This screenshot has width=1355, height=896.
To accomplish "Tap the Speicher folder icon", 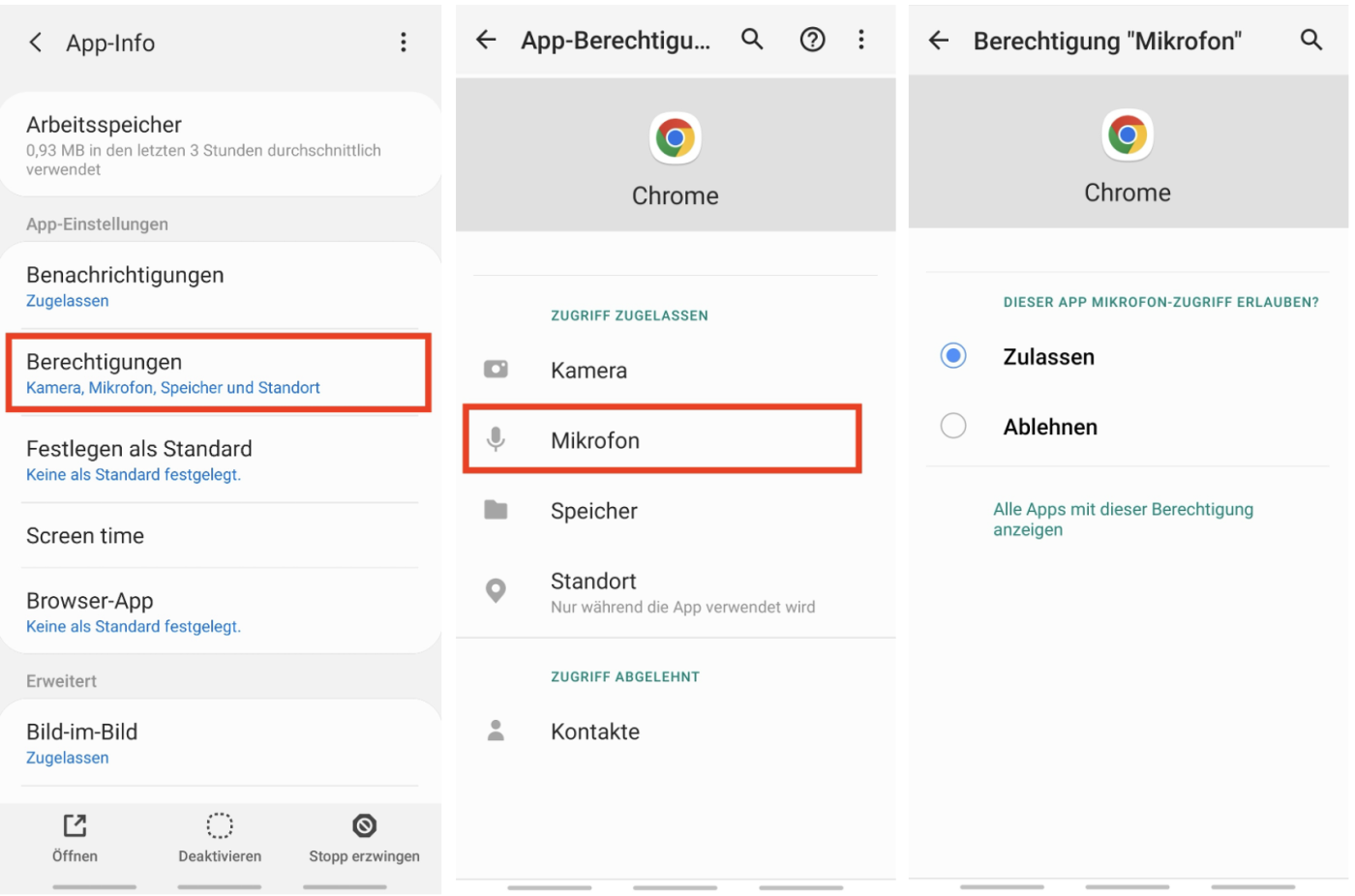I will pos(496,510).
